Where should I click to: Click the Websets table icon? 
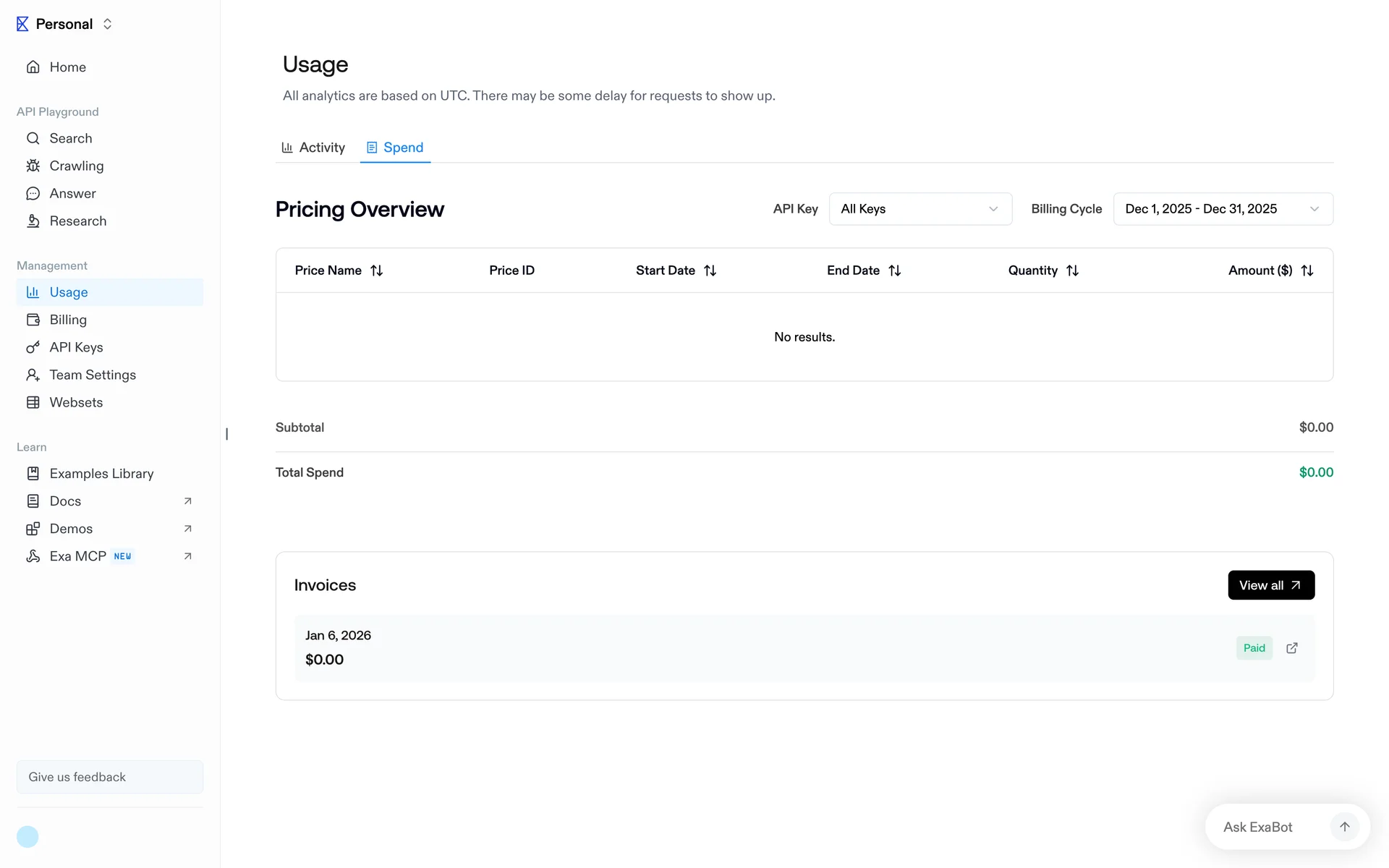[33, 402]
